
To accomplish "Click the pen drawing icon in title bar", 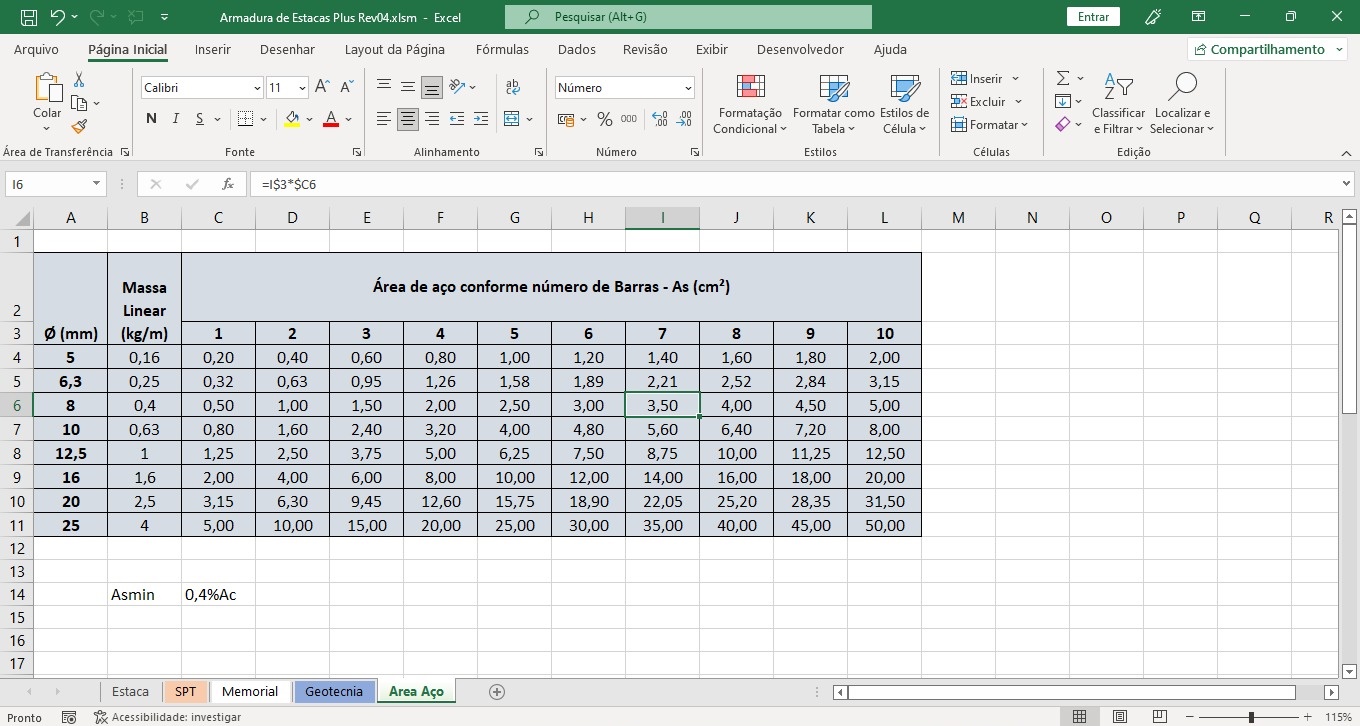I will [1153, 17].
